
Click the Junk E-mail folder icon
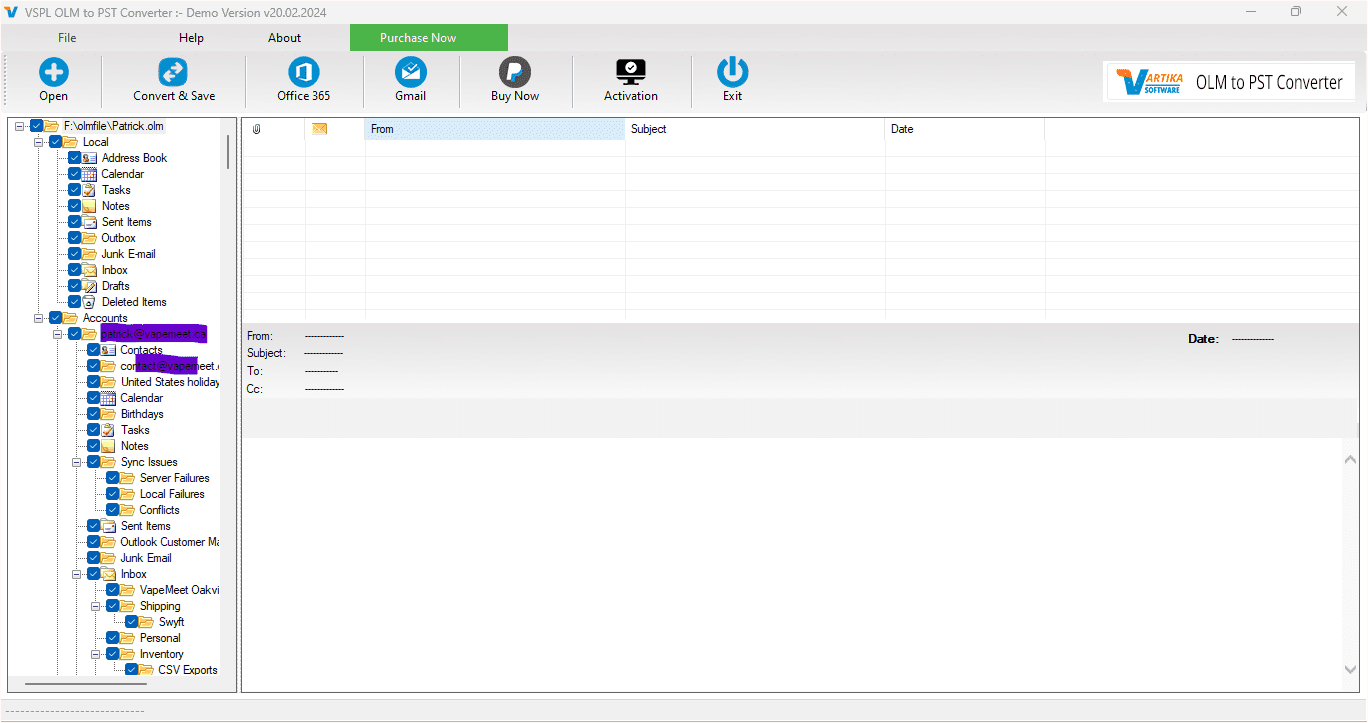tap(90, 254)
